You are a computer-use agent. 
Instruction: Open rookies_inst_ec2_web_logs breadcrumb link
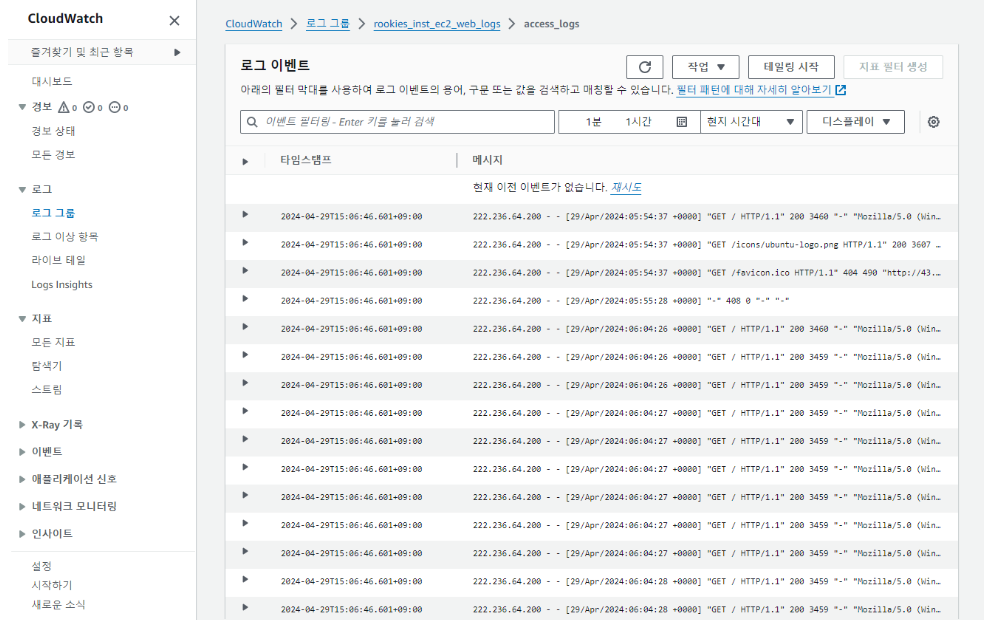437,24
